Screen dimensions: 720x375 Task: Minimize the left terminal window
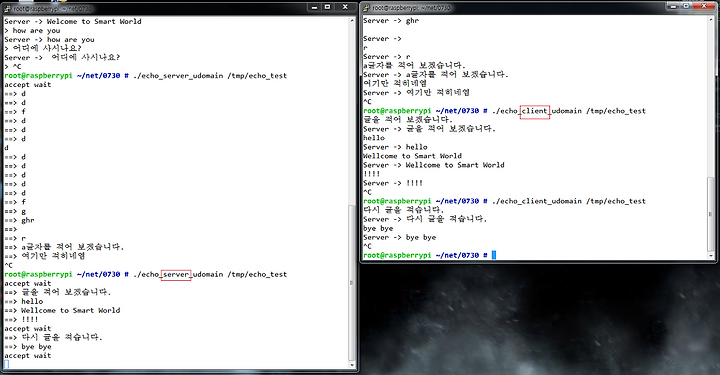click(315, 7)
